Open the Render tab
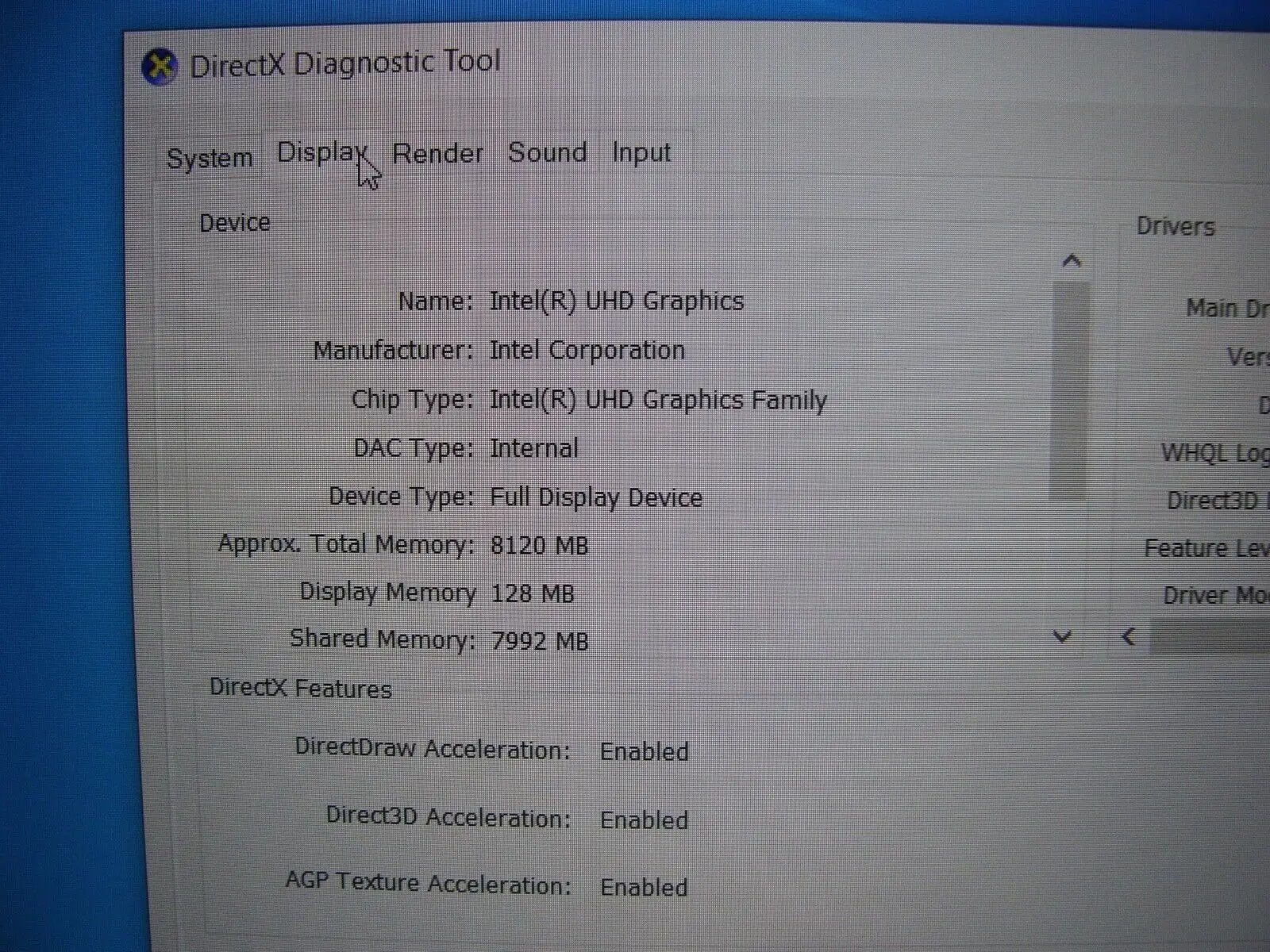This screenshot has height=952, width=1270. [437, 153]
